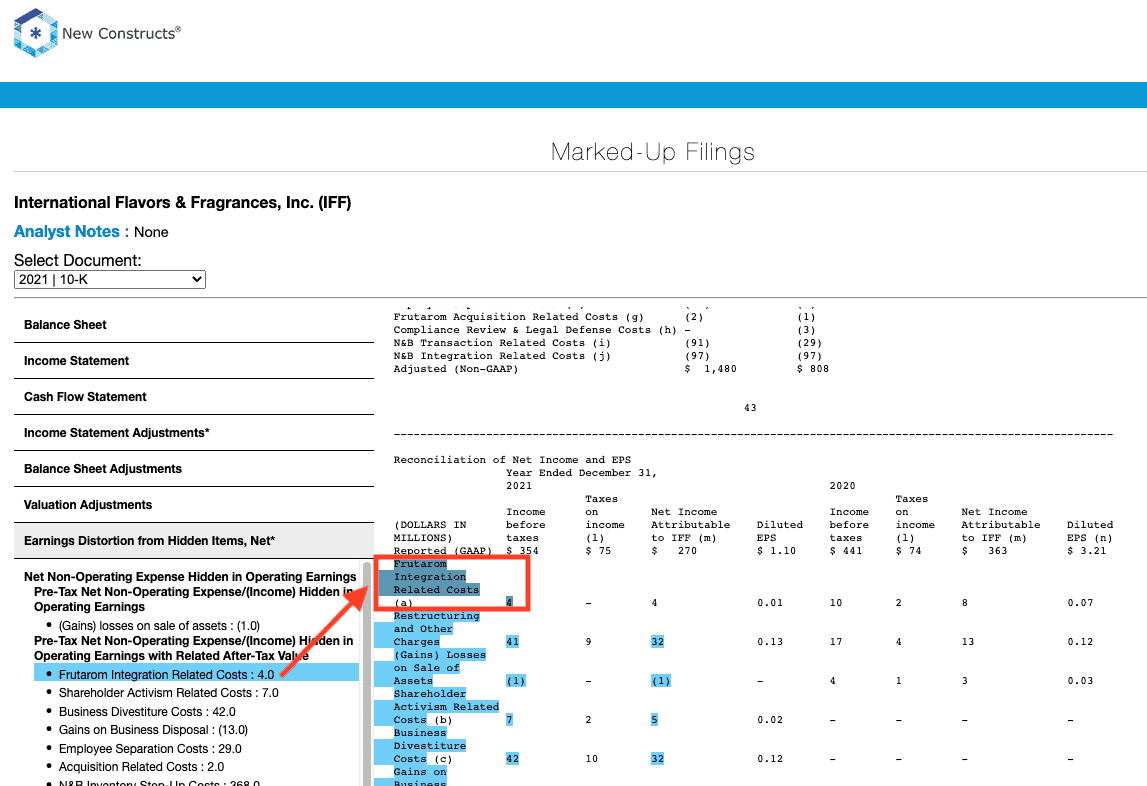Click highlighted value 4 in Frutarom row
This screenshot has width=1147, height=786.
509,603
